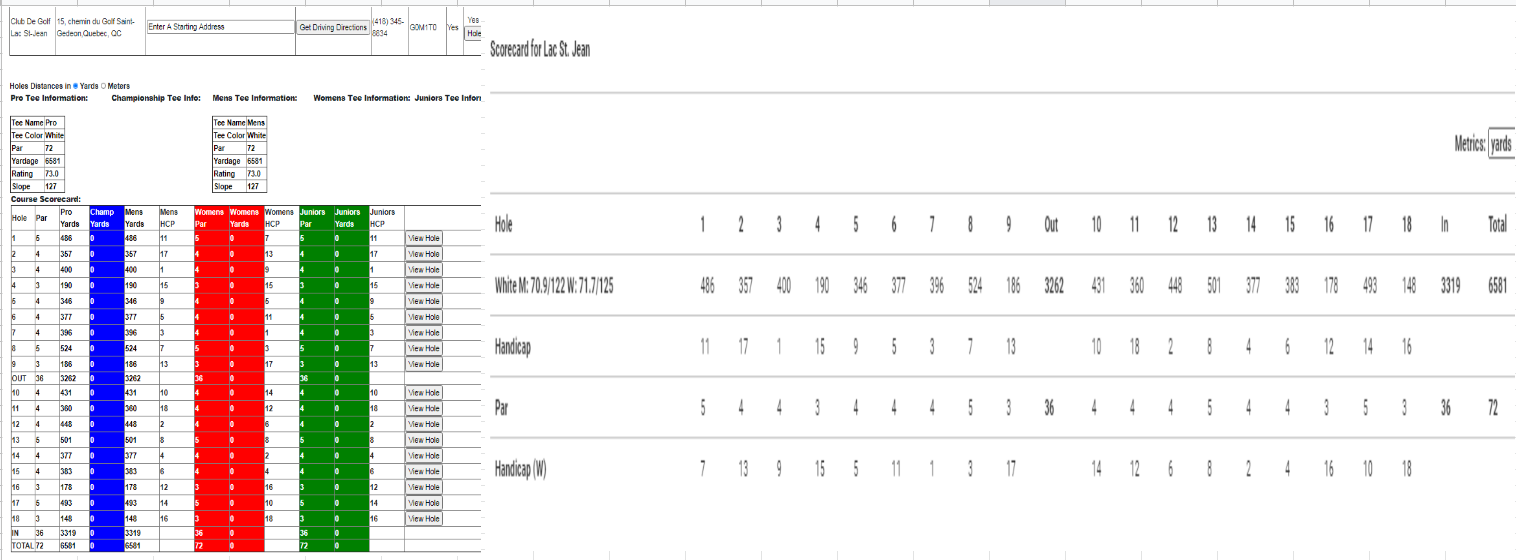This screenshot has height=560, width=1516.
Task: Click the Scorecard for Lac St. Jean heading
Action: pos(540,50)
